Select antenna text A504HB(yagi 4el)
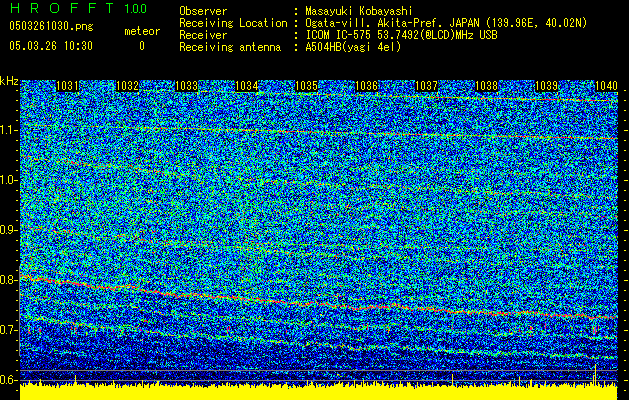The height and width of the screenshot is (400, 629). pyautogui.click(x=353, y=47)
